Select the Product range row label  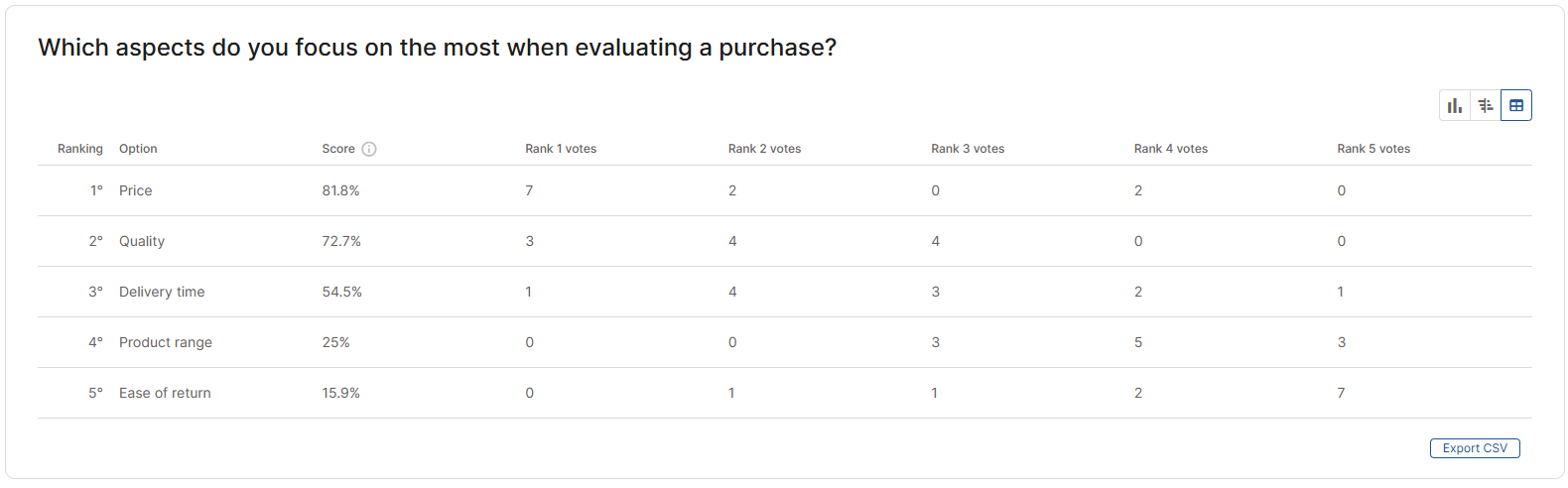click(x=166, y=342)
